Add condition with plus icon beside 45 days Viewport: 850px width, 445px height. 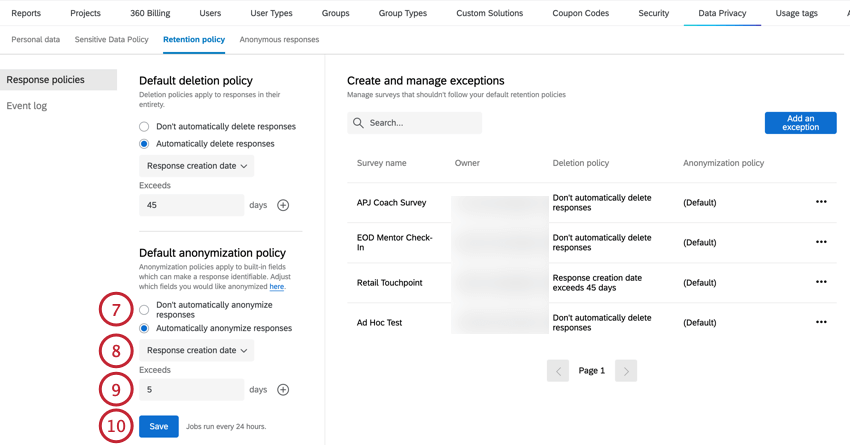tap(283, 205)
